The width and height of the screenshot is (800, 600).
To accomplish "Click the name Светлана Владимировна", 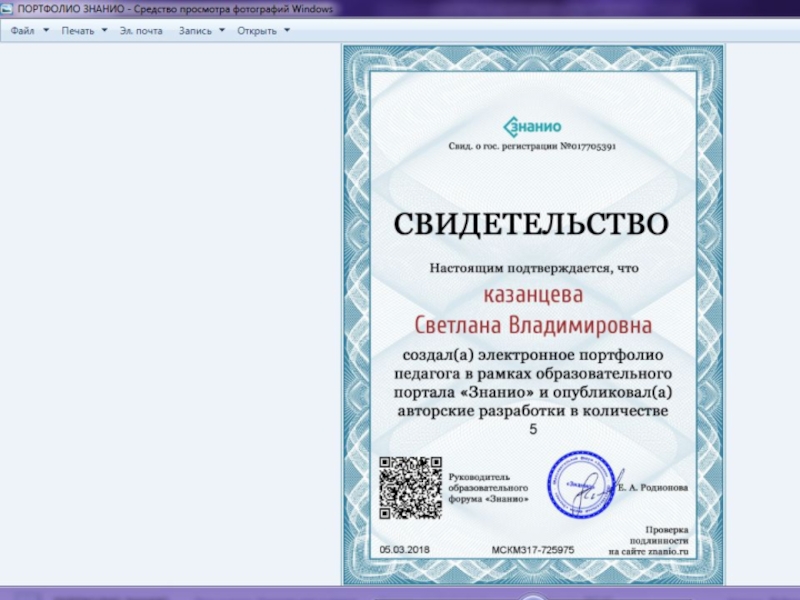I will [x=532, y=326].
